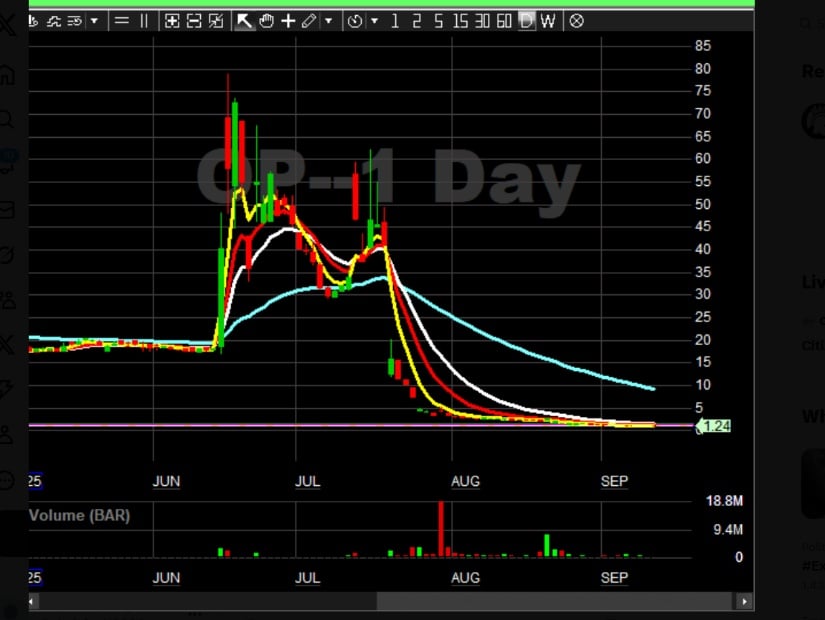Screen dimensions: 825x620
Task: Select the crosshair plus tool
Action: 288,21
